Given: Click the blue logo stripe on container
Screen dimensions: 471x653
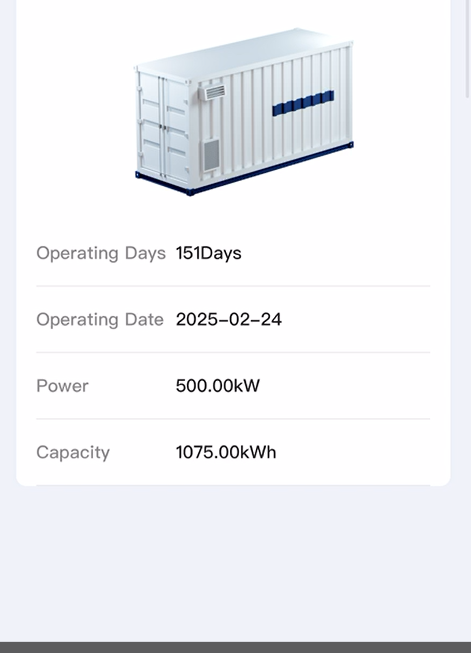Looking at the screenshot, I should pyautogui.click(x=303, y=103).
